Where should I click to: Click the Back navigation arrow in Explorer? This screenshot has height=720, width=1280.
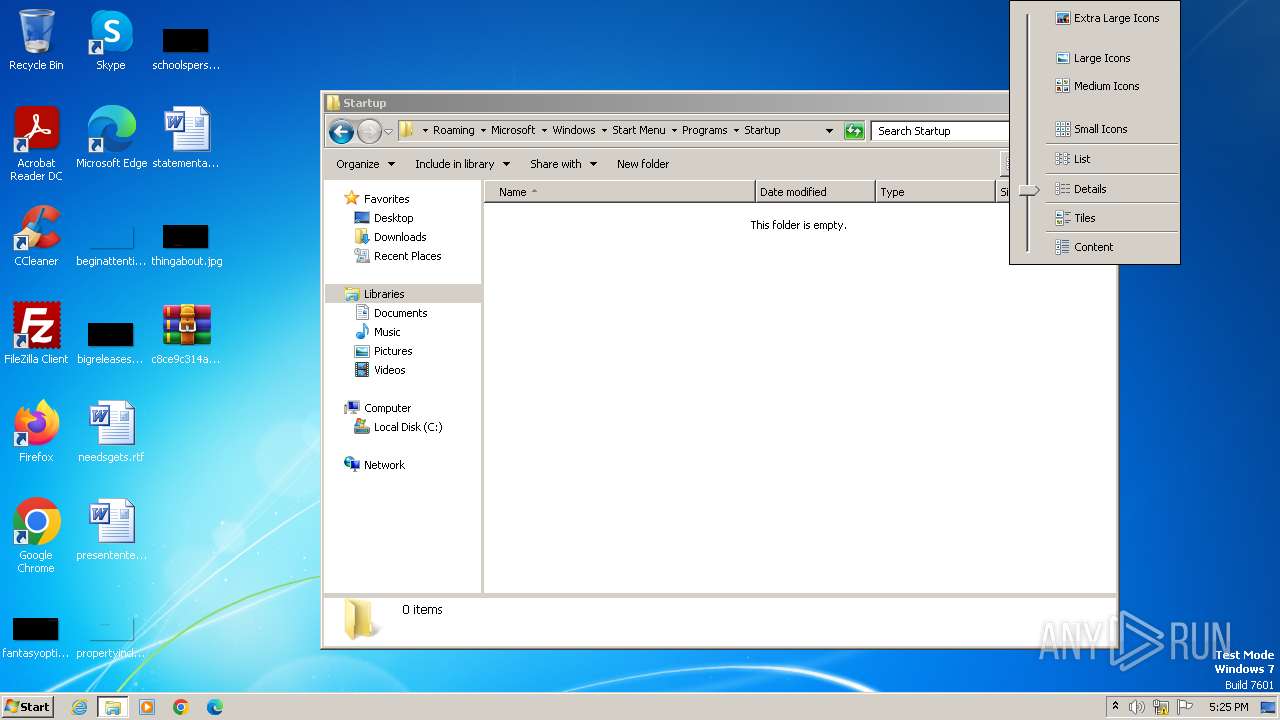coord(341,131)
